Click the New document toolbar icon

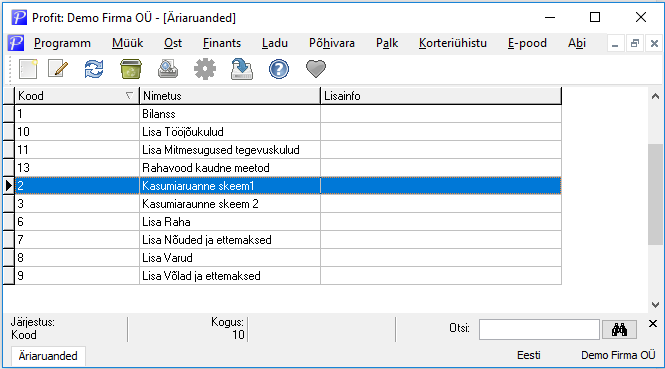coord(28,69)
